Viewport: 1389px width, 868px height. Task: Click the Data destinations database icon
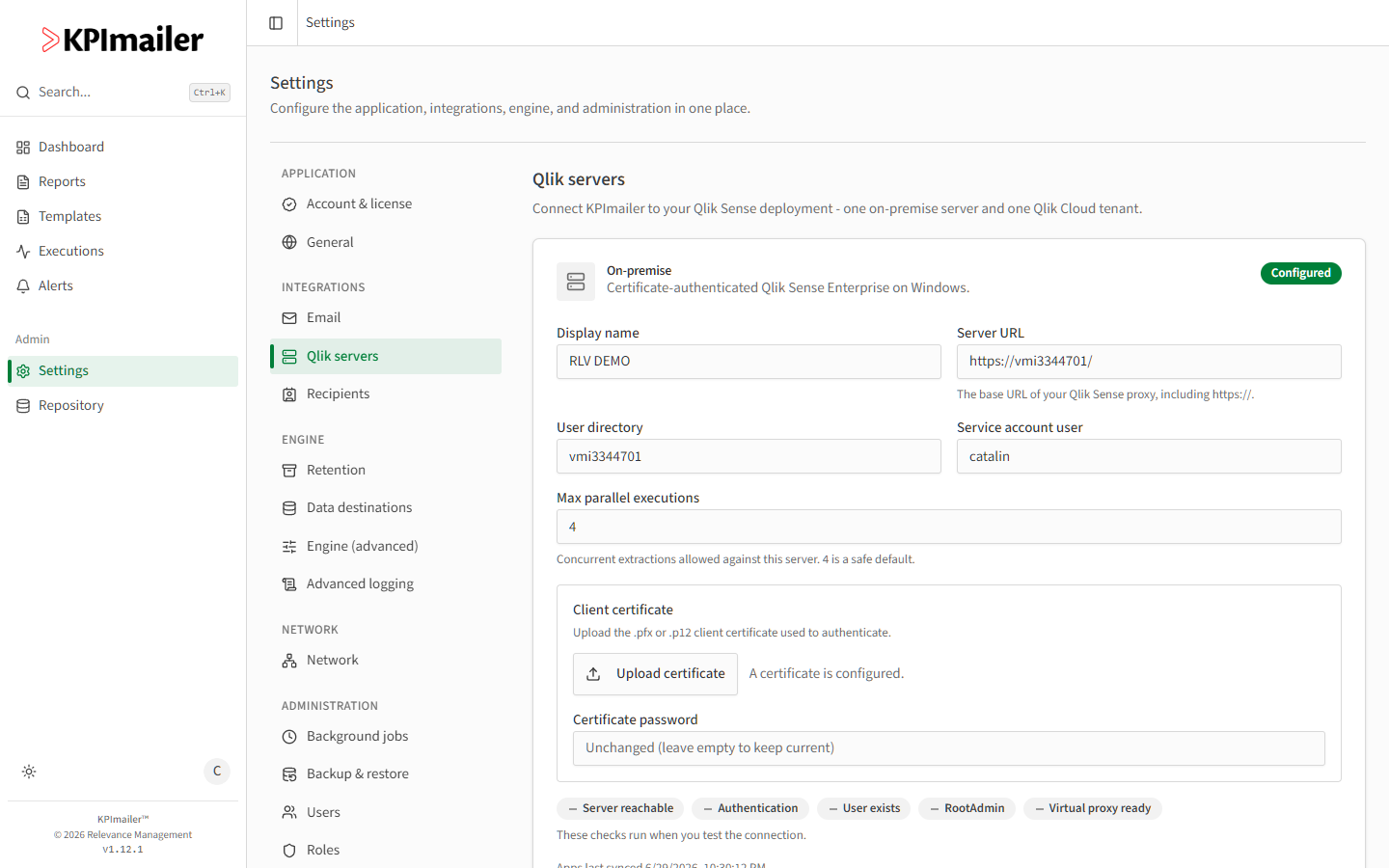(x=289, y=508)
